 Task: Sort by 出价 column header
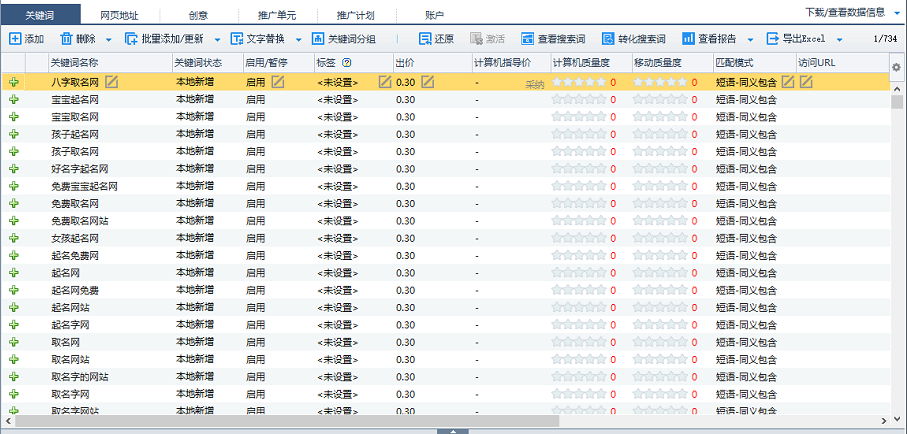pyautogui.click(x=432, y=62)
